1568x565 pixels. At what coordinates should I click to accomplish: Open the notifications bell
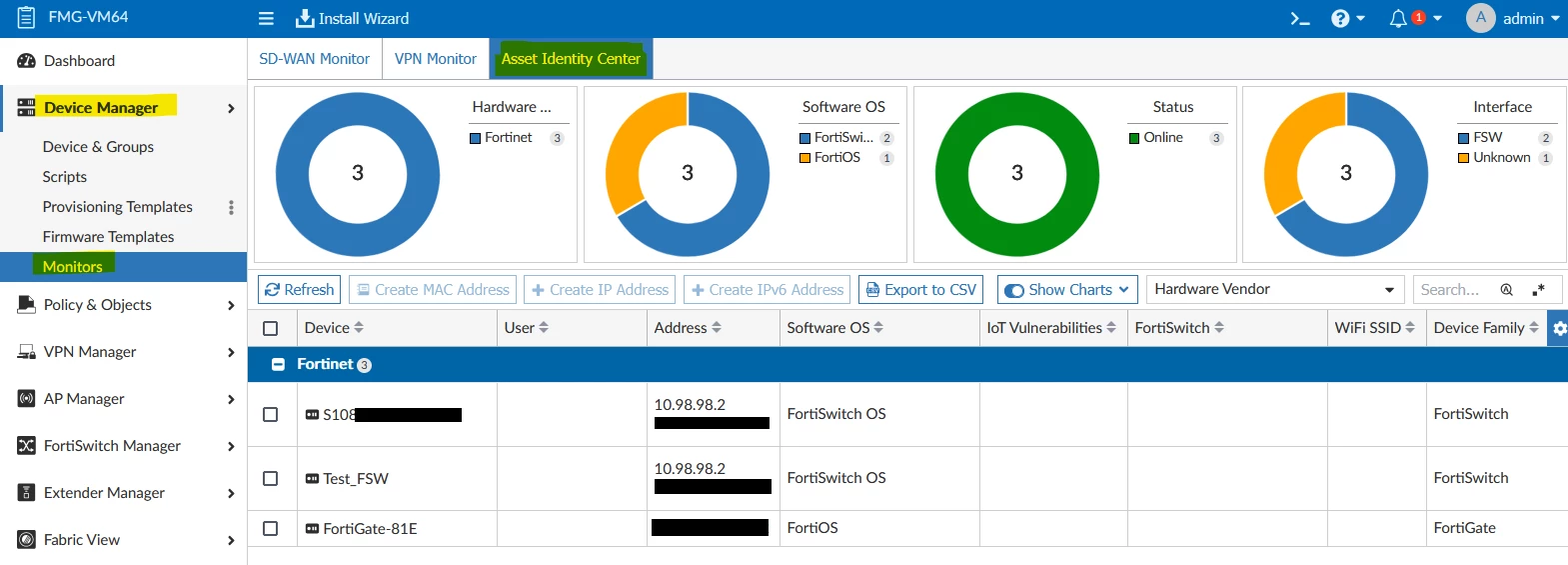click(1397, 18)
